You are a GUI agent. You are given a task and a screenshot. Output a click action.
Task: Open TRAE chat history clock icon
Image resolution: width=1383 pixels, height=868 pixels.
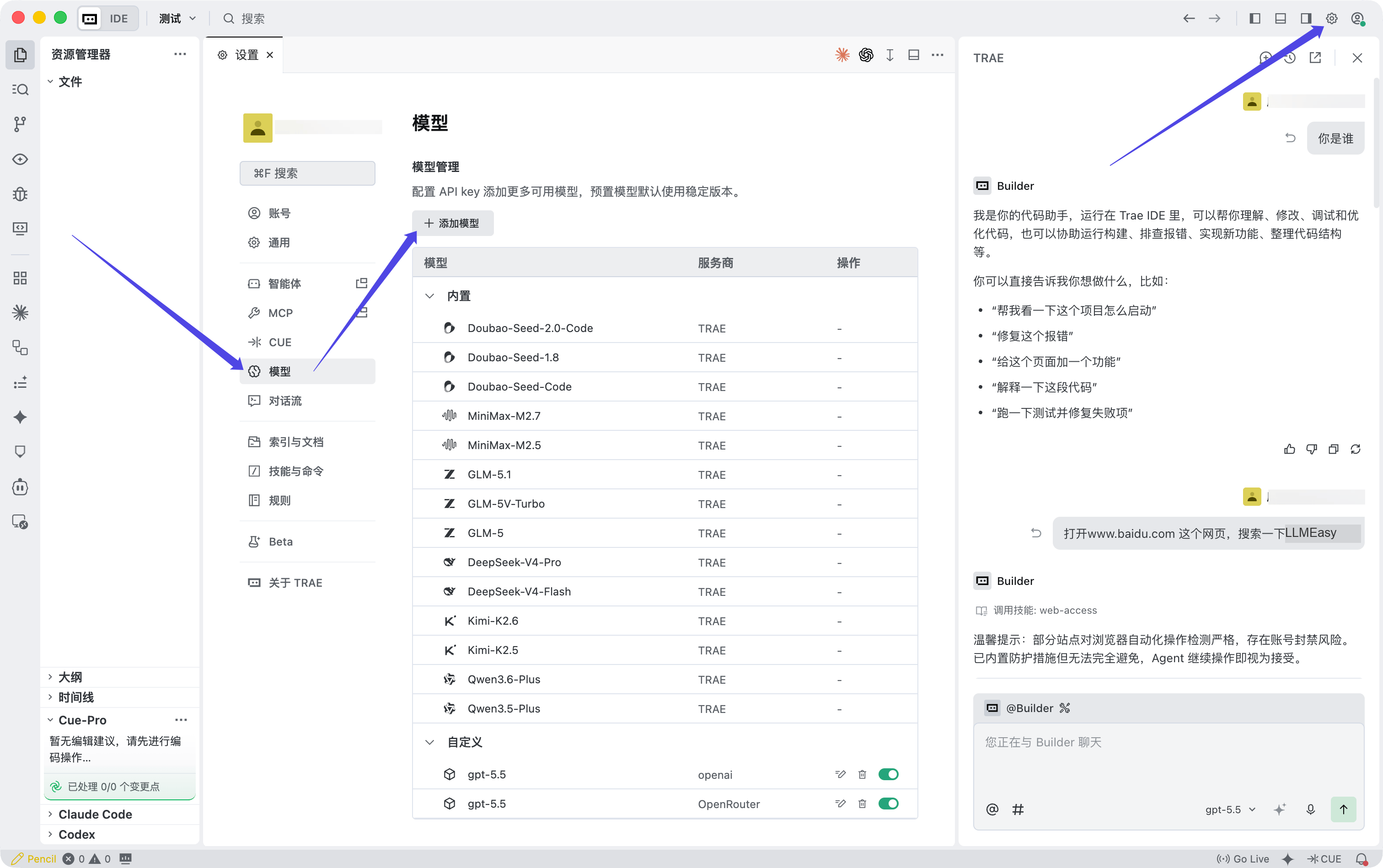pyautogui.click(x=1290, y=58)
